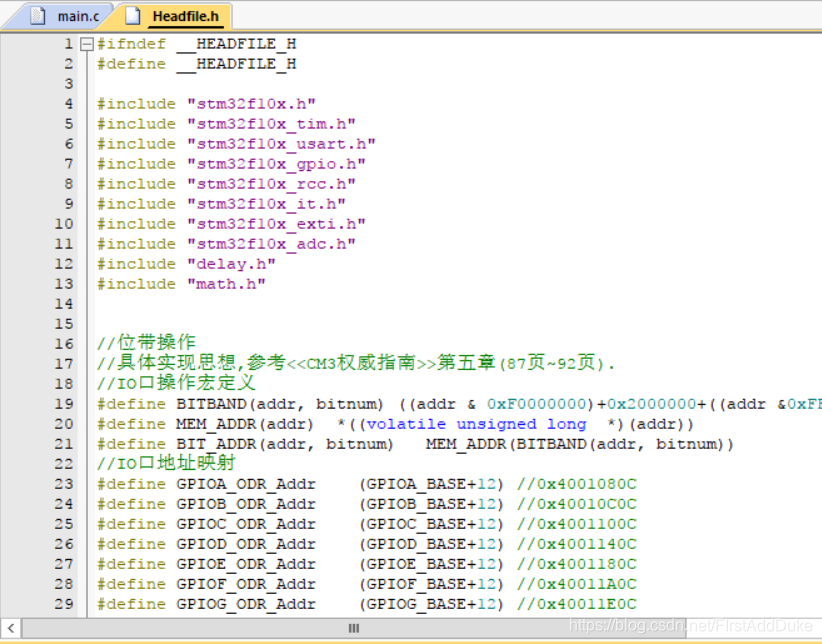Click the horizontal scrollbar thumb
The height and width of the screenshot is (644, 822).
tap(354, 628)
